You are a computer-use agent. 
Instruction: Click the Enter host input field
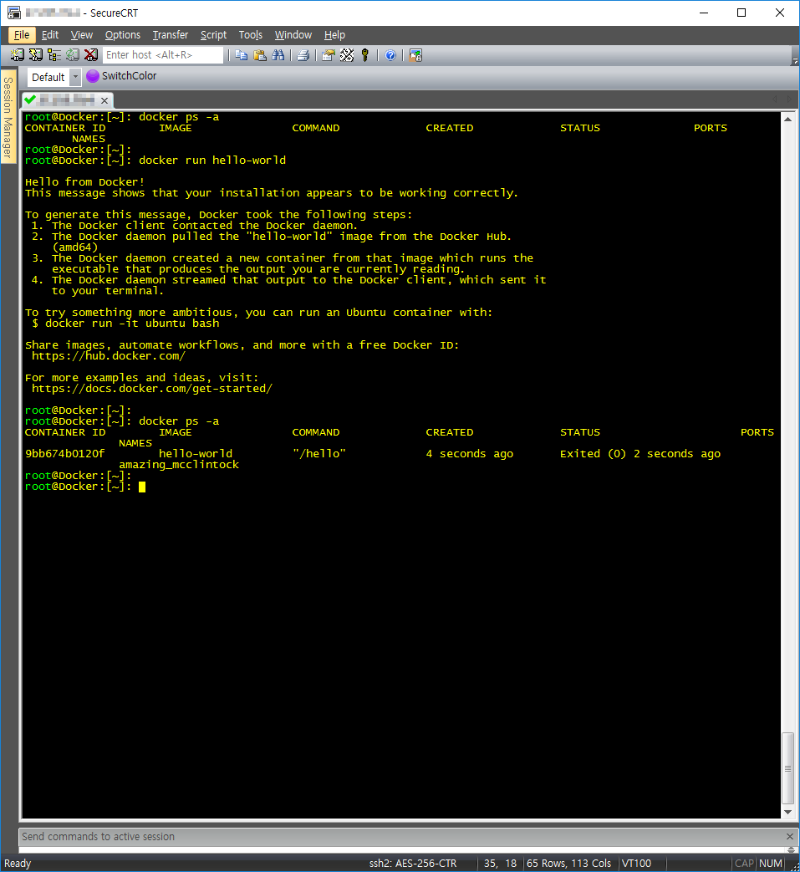(162, 55)
